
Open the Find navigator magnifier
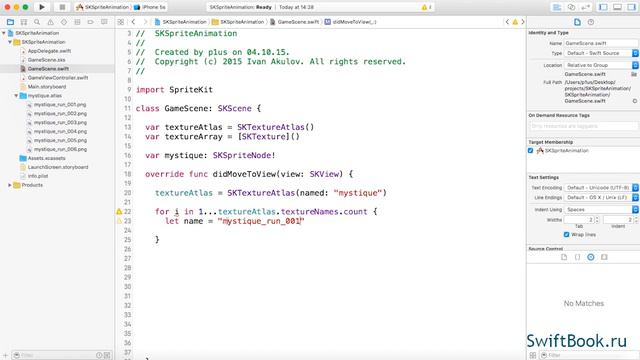pos(37,22)
